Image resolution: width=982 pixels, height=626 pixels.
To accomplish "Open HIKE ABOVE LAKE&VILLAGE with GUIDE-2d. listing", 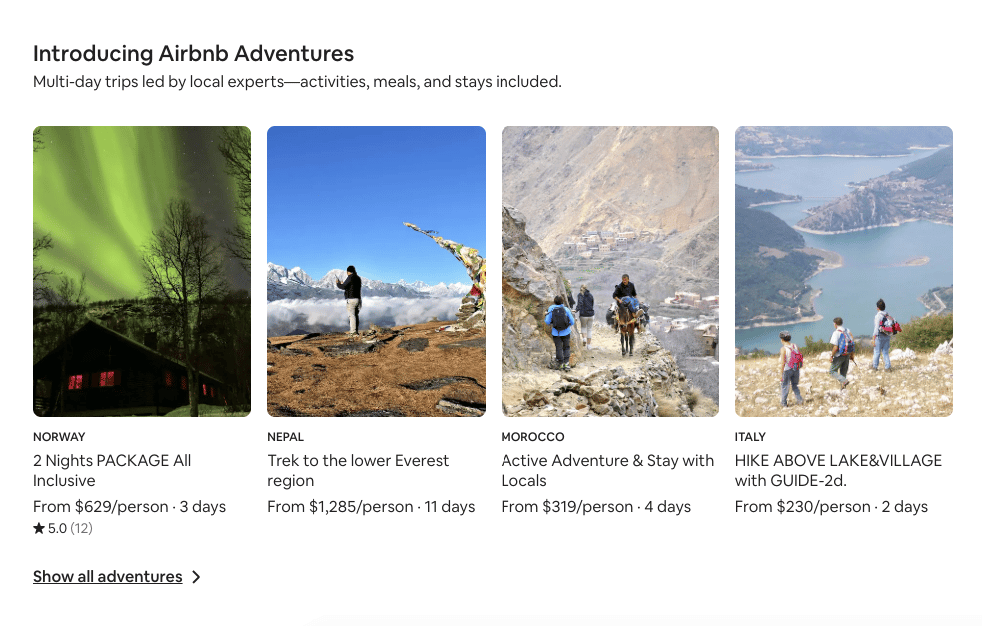I will 838,470.
